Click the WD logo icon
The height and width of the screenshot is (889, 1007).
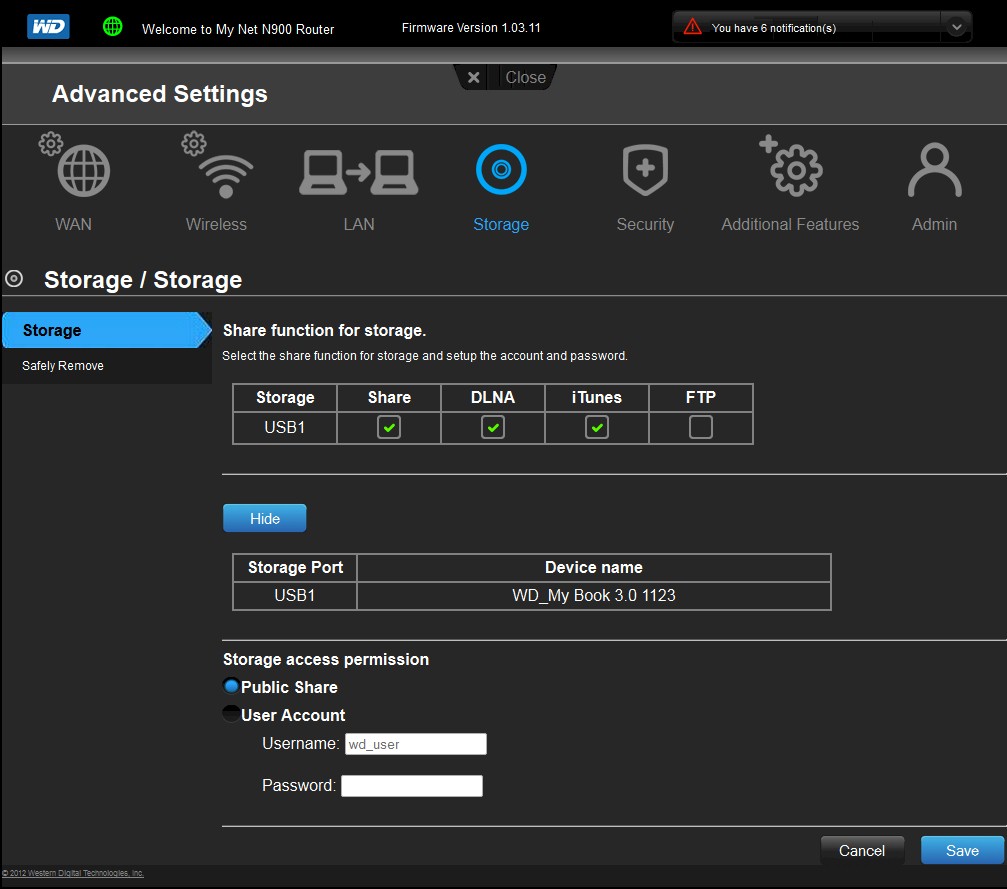(x=48, y=26)
